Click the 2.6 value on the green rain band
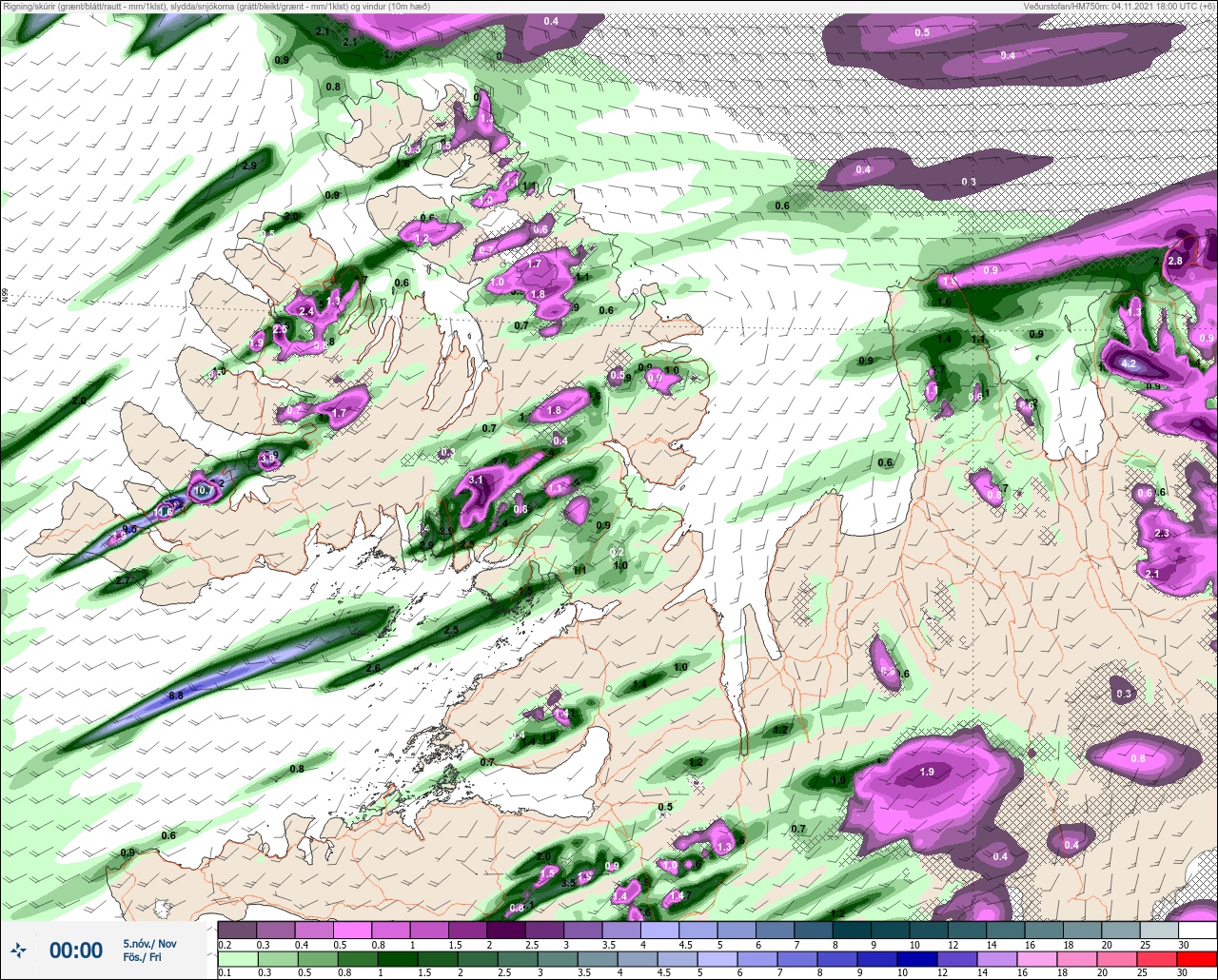Image resolution: width=1218 pixels, height=980 pixels. [373, 668]
